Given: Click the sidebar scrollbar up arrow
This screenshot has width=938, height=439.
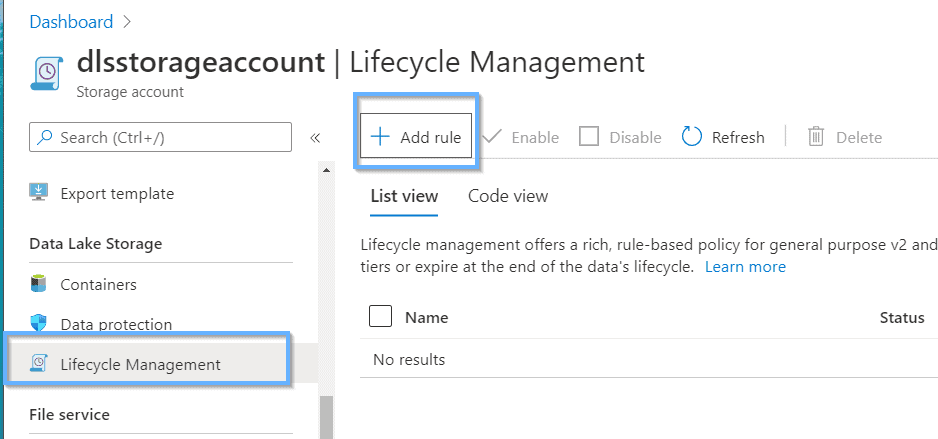Looking at the screenshot, I should pos(326,170).
